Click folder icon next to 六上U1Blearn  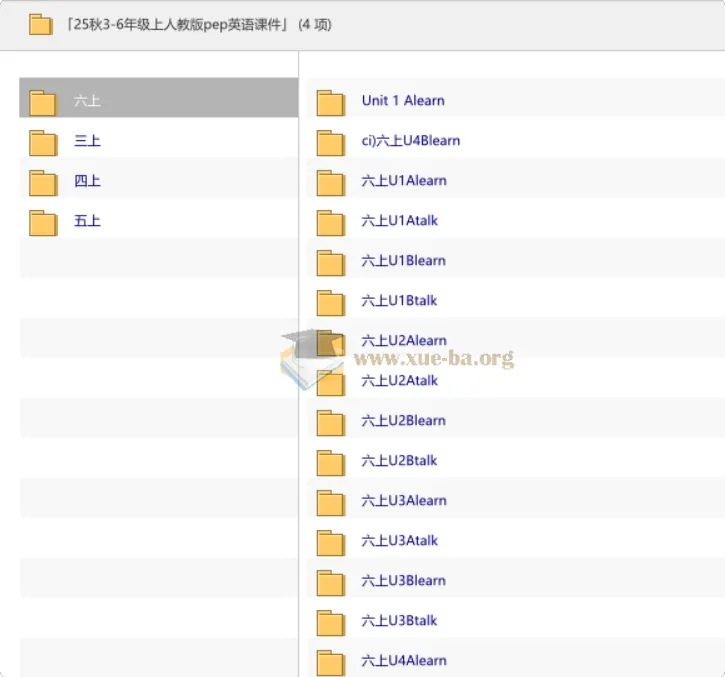pyautogui.click(x=331, y=263)
